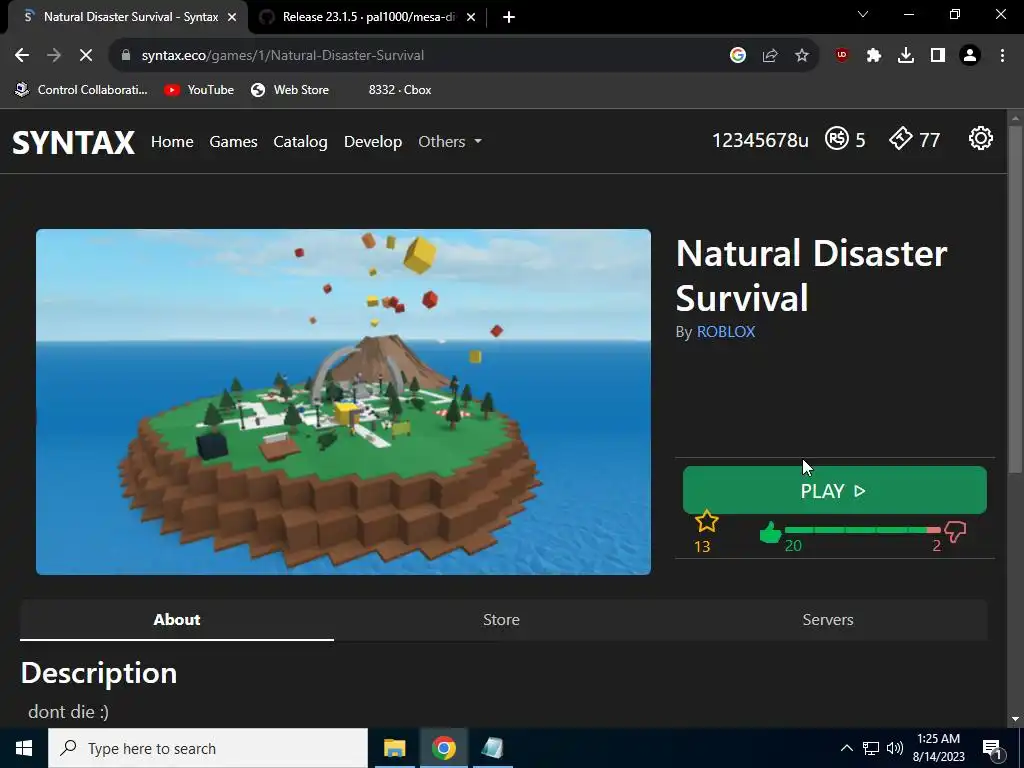Open the network icon in system tray
The image size is (1024, 768).
(871, 748)
